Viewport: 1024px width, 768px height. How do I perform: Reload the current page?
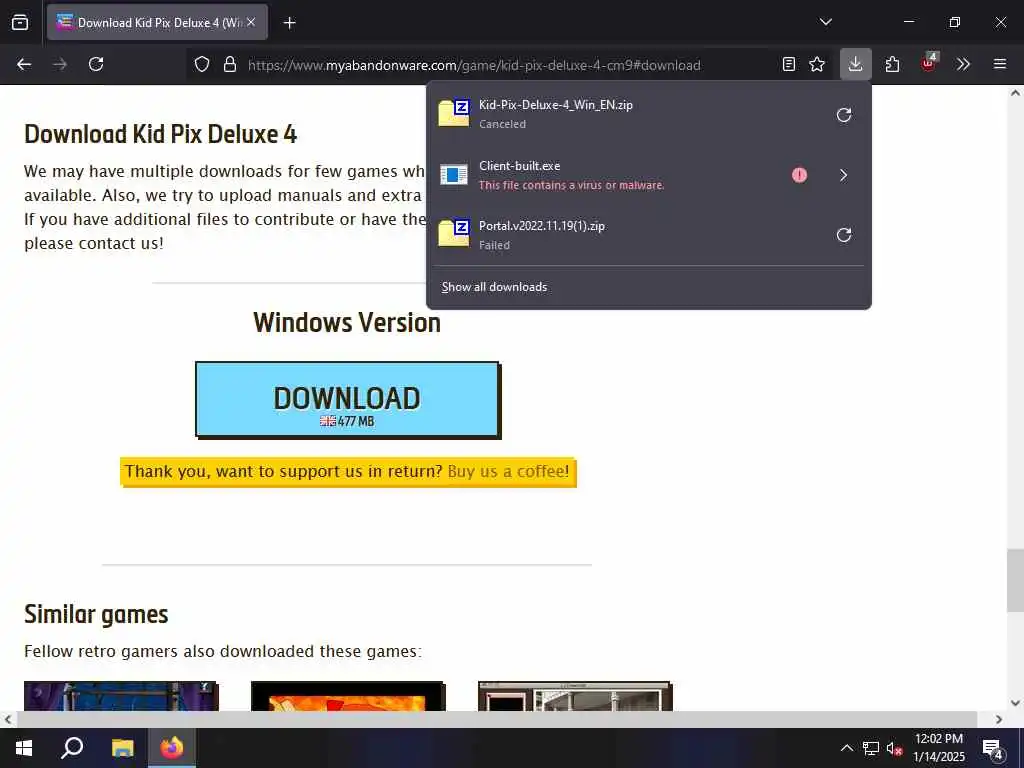(x=96, y=64)
